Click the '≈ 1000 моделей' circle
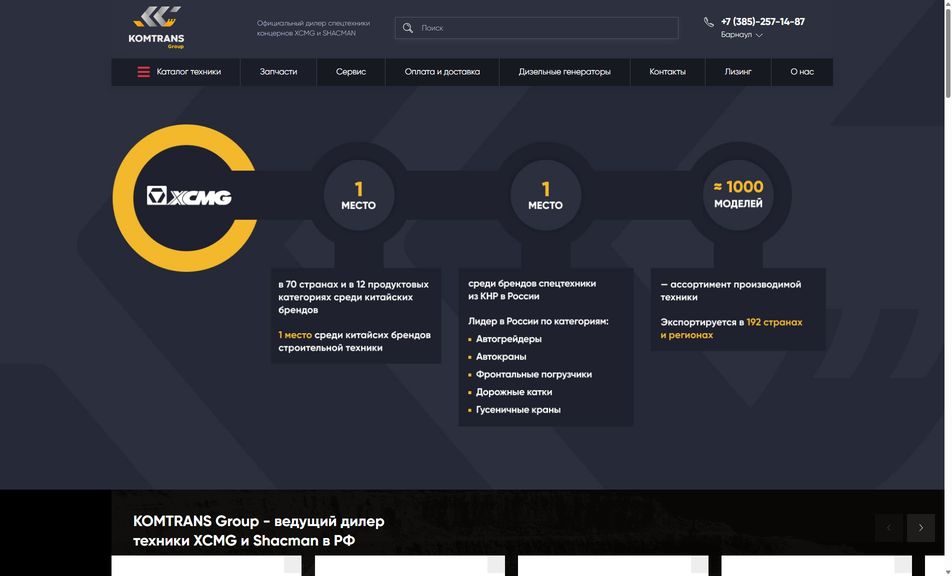952x576 pixels. [x=738, y=195]
